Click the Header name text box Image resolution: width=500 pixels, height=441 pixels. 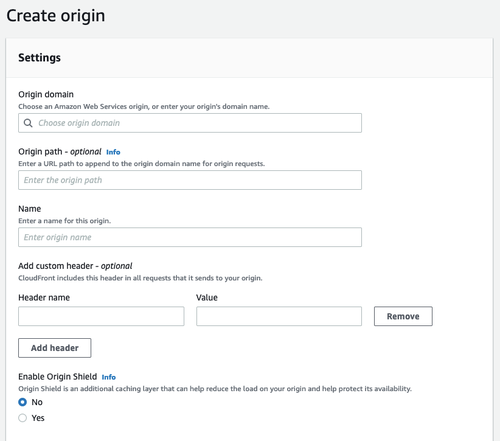click(x=101, y=316)
